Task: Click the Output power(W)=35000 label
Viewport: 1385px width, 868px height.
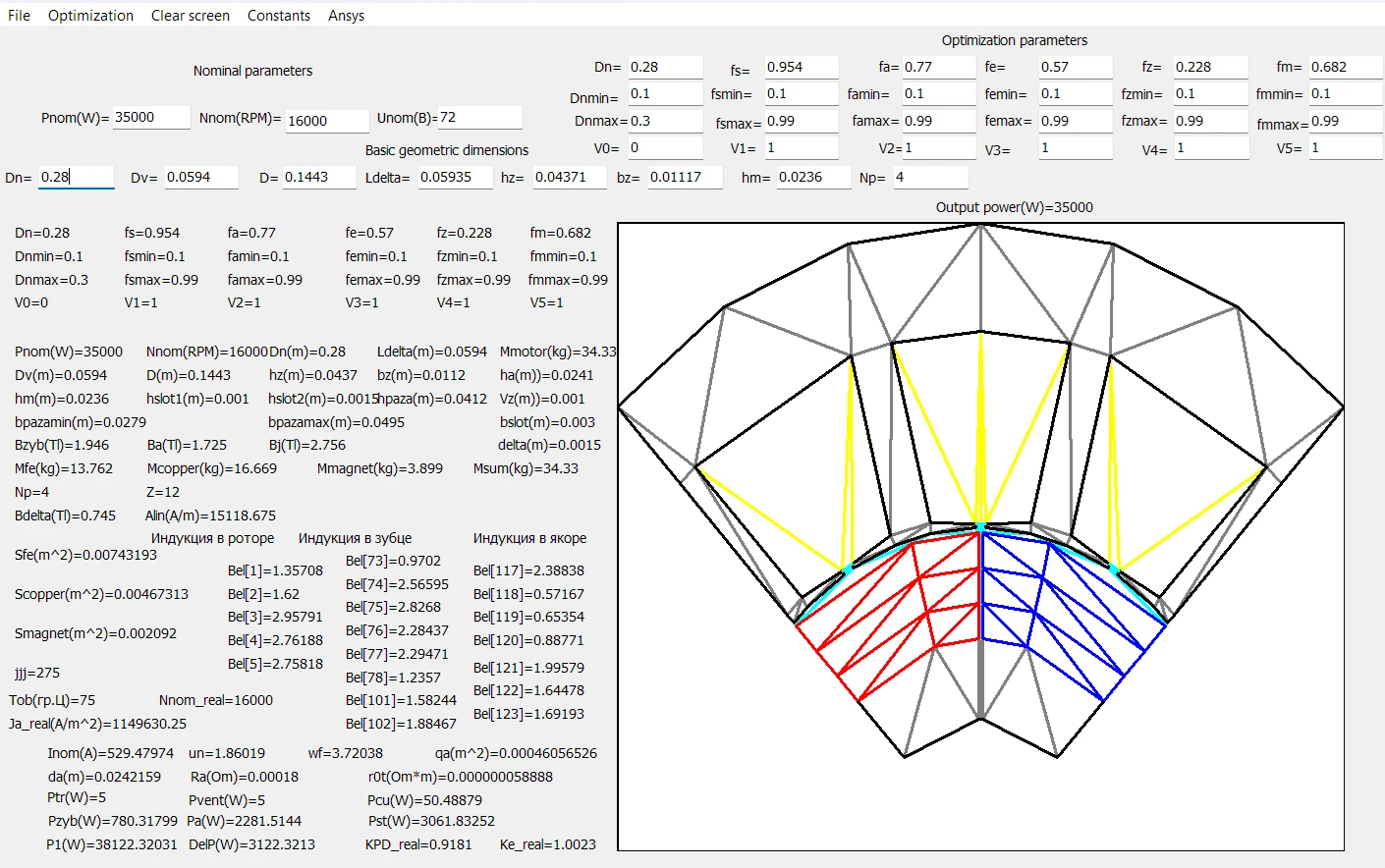Action: (1014, 208)
